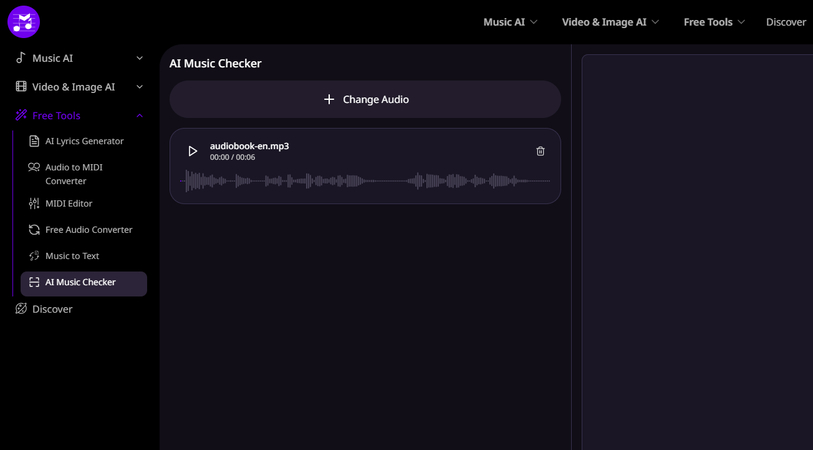Delete audiobook-en.mp3 with the trash icon
The height and width of the screenshot is (450, 813).
[x=540, y=151]
